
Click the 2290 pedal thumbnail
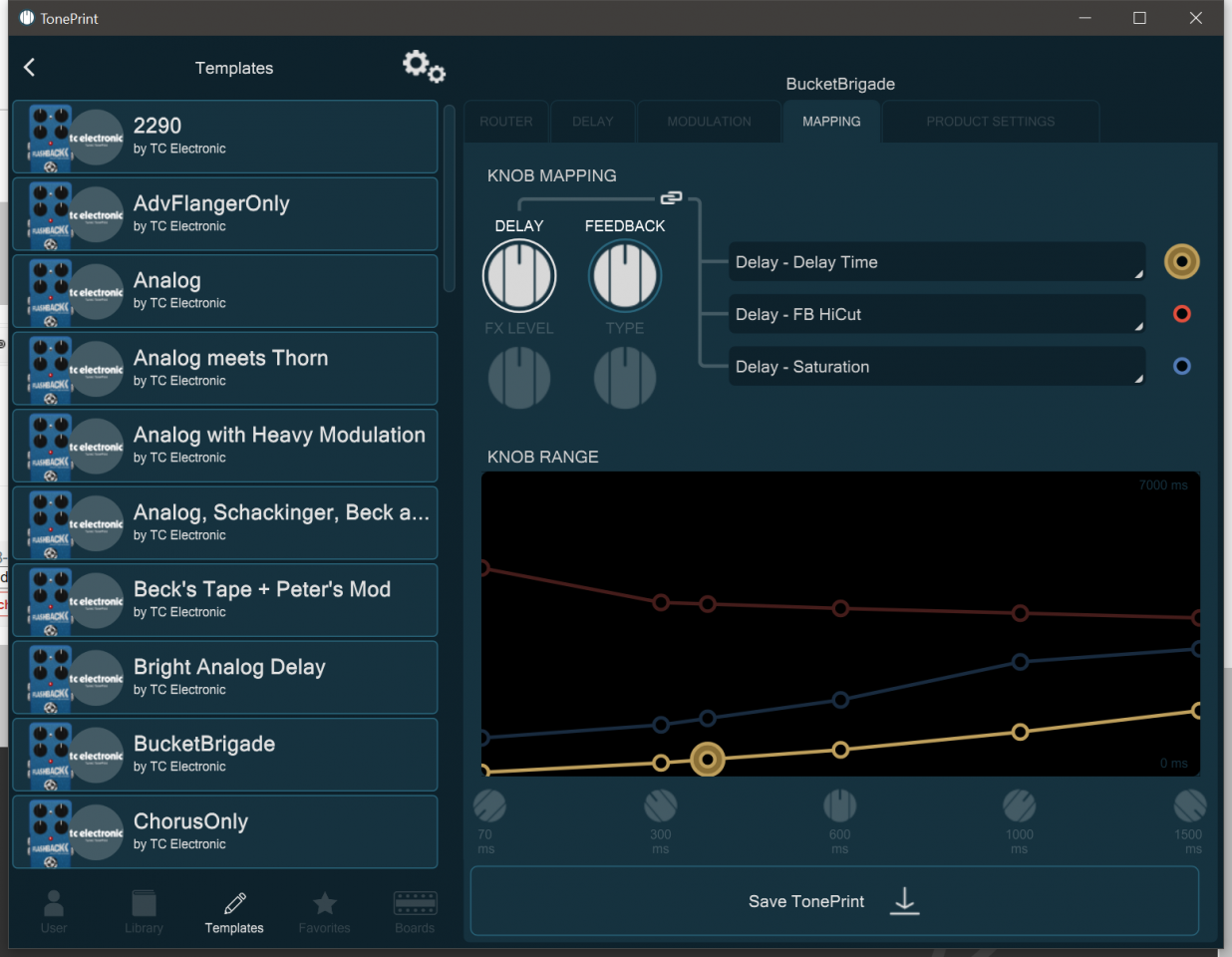pos(51,138)
